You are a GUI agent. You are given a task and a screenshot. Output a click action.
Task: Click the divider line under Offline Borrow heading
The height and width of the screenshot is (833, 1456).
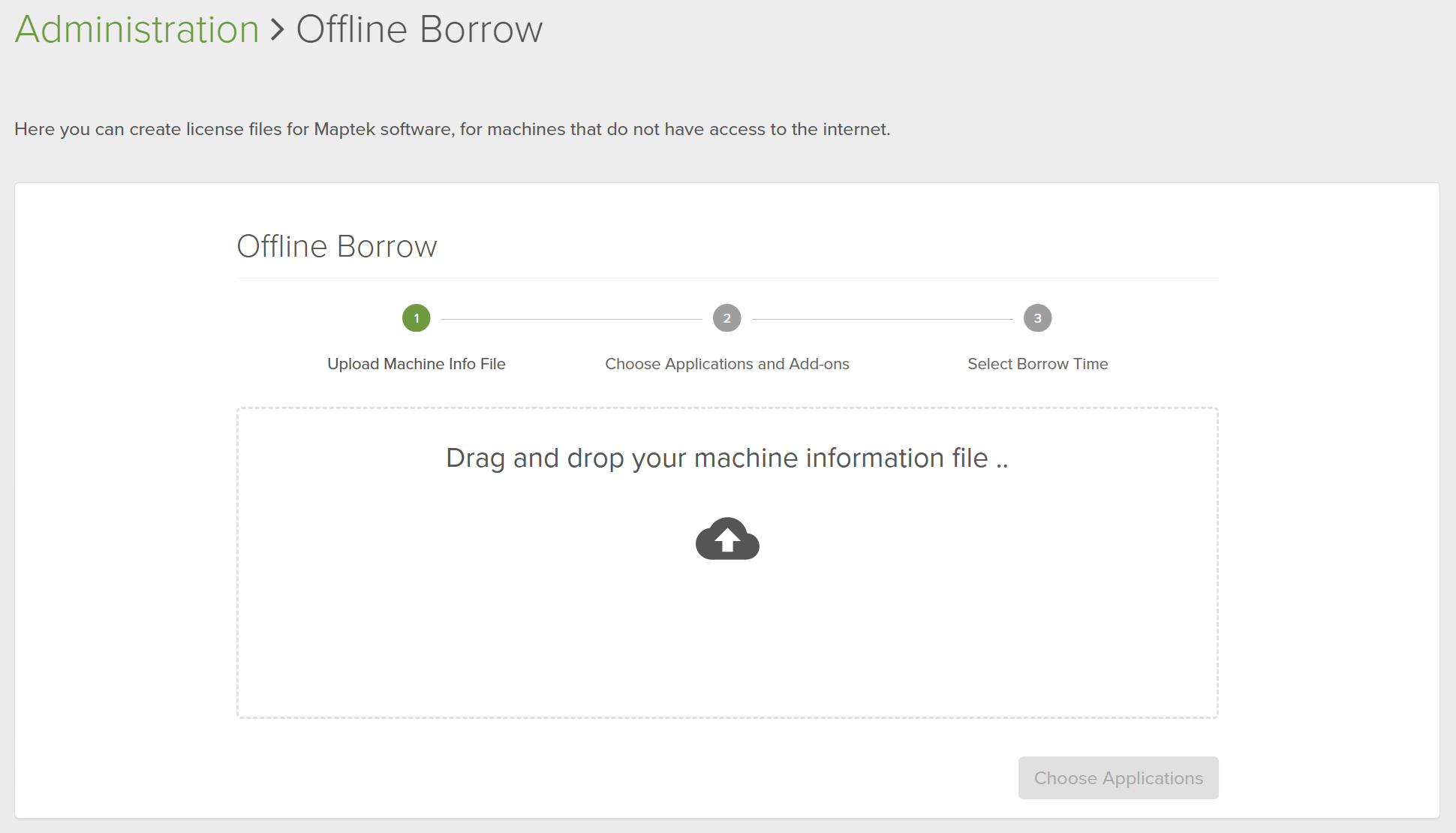(x=727, y=278)
